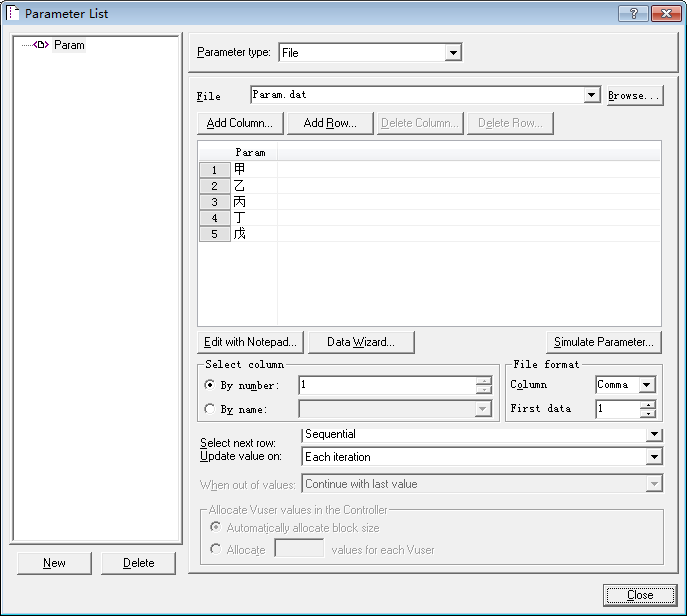Click the cell containing 乙
Image resolution: width=687 pixels, height=616 pixels.
pyautogui.click(x=254, y=185)
